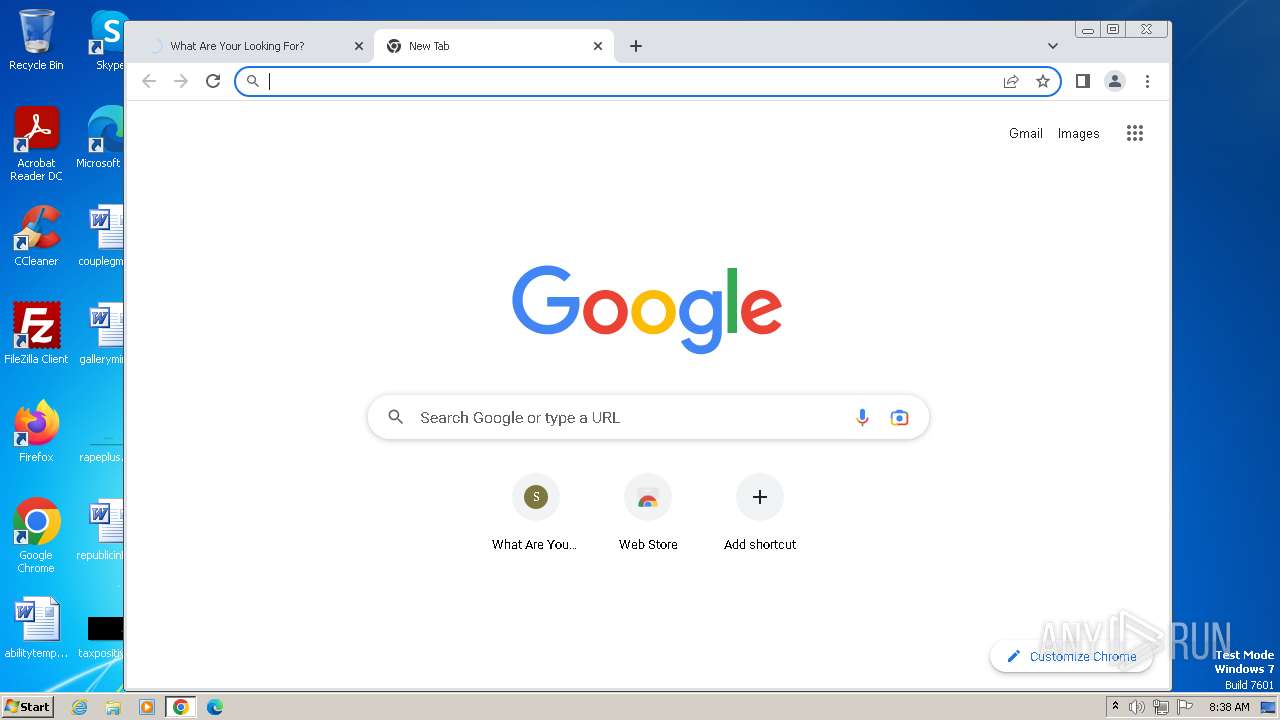This screenshot has width=1280, height=720.
Task: Click the share this page icon
Action: (1011, 81)
